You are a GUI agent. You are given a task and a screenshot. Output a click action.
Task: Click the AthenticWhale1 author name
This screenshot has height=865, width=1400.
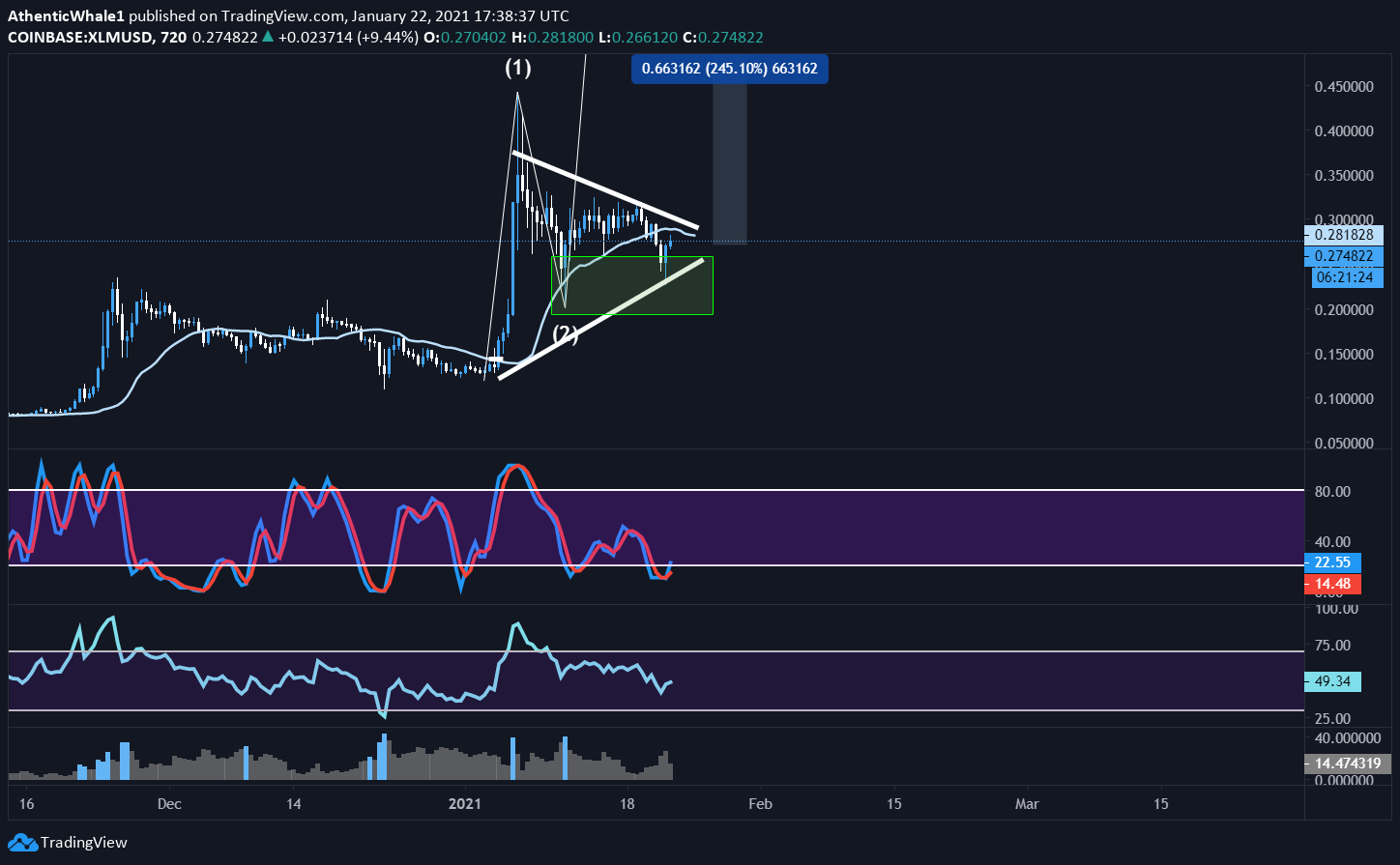click(64, 15)
